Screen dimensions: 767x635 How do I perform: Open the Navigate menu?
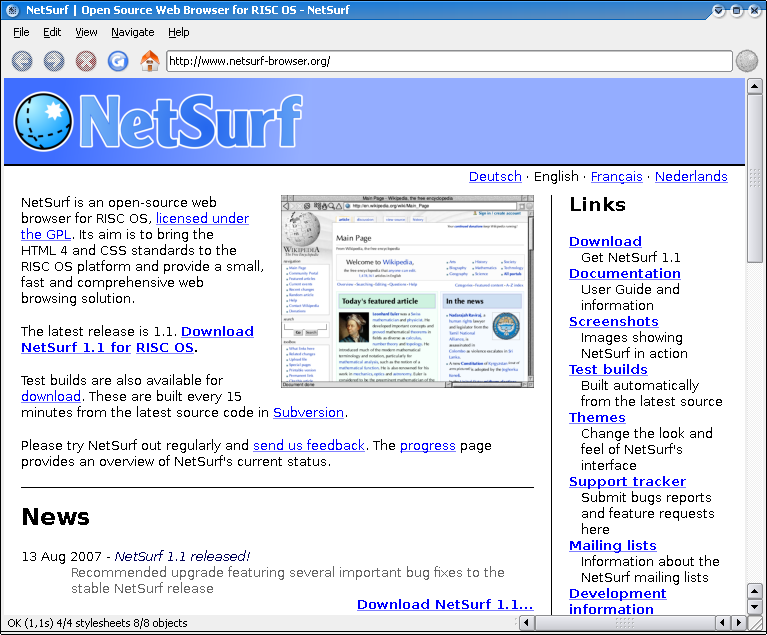click(x=133, y=32)
